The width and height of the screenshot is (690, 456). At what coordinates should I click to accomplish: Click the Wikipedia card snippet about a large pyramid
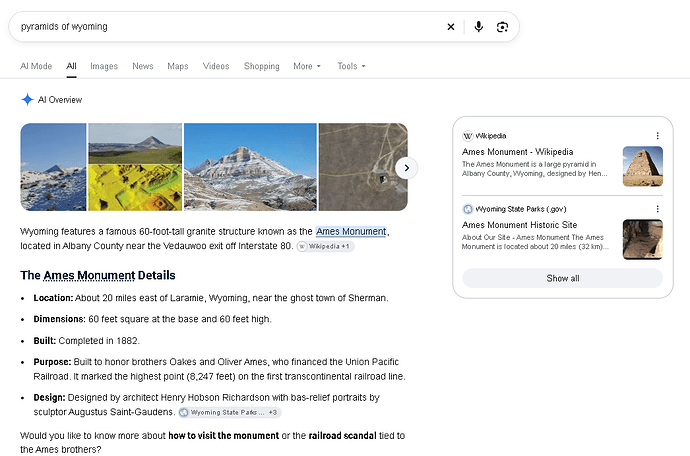point(534,169)
